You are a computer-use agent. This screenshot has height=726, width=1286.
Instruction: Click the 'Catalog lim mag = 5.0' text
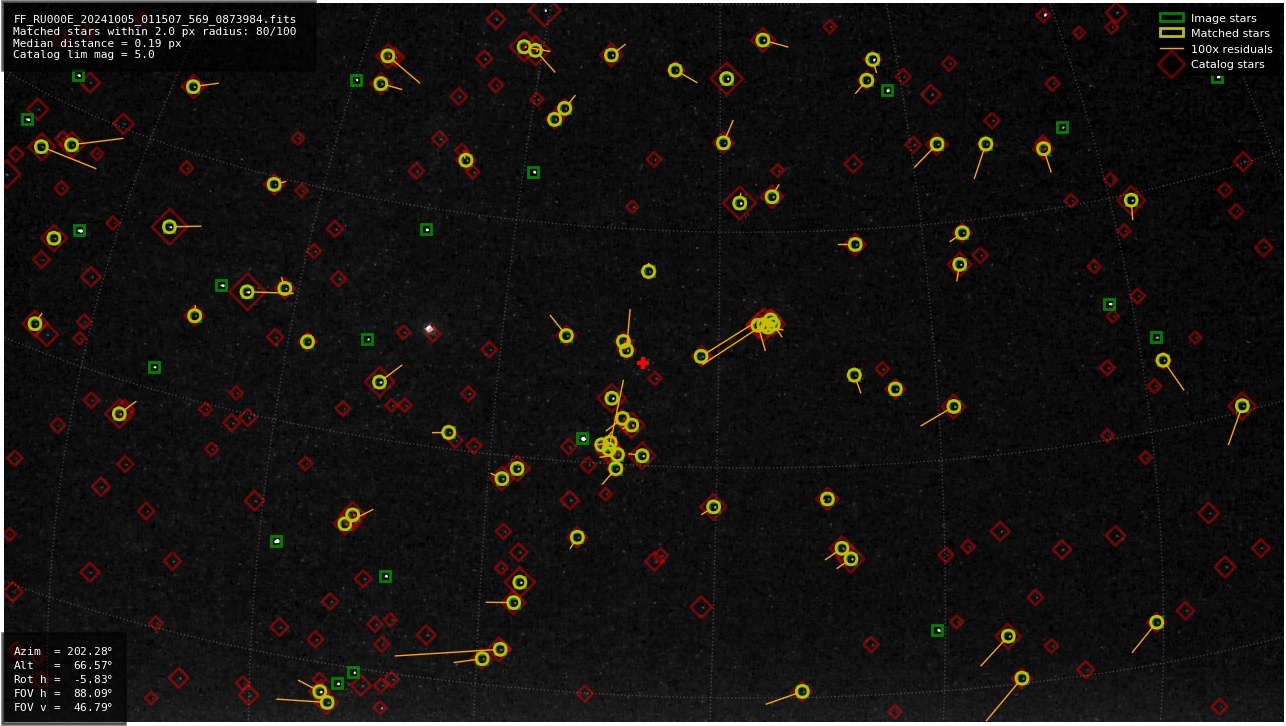(x=84, y=55)
